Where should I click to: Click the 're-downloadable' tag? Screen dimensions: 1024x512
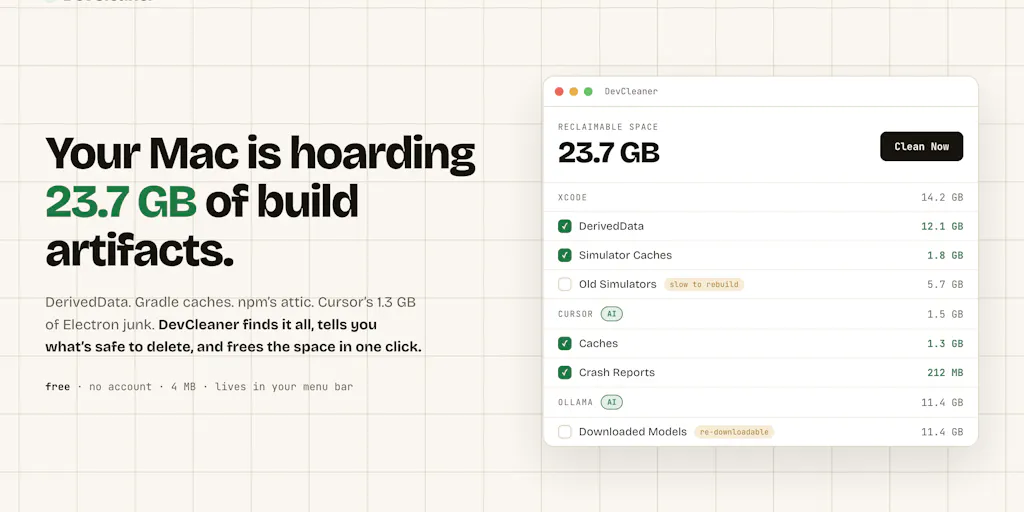pyautogui.click(x=734, y=432)
